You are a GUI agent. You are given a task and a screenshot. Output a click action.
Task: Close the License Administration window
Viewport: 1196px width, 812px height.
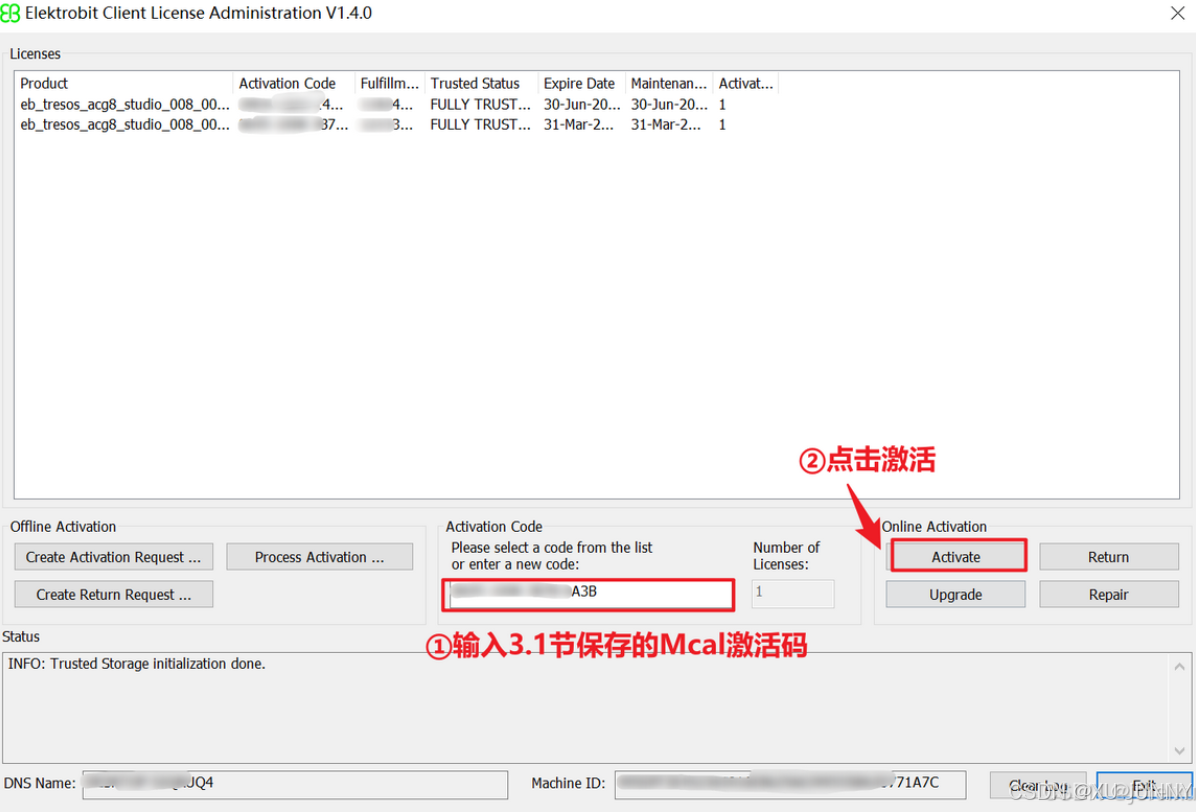pyautogui.click(x=1178, y=13)
